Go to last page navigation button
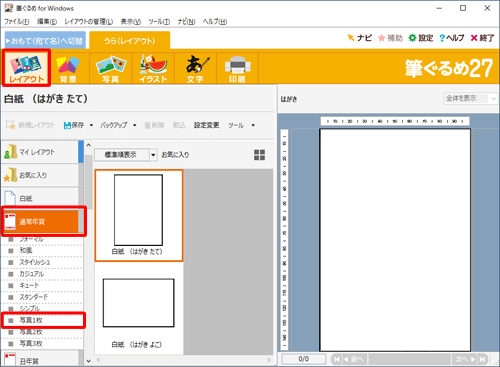 click(482, 359)
